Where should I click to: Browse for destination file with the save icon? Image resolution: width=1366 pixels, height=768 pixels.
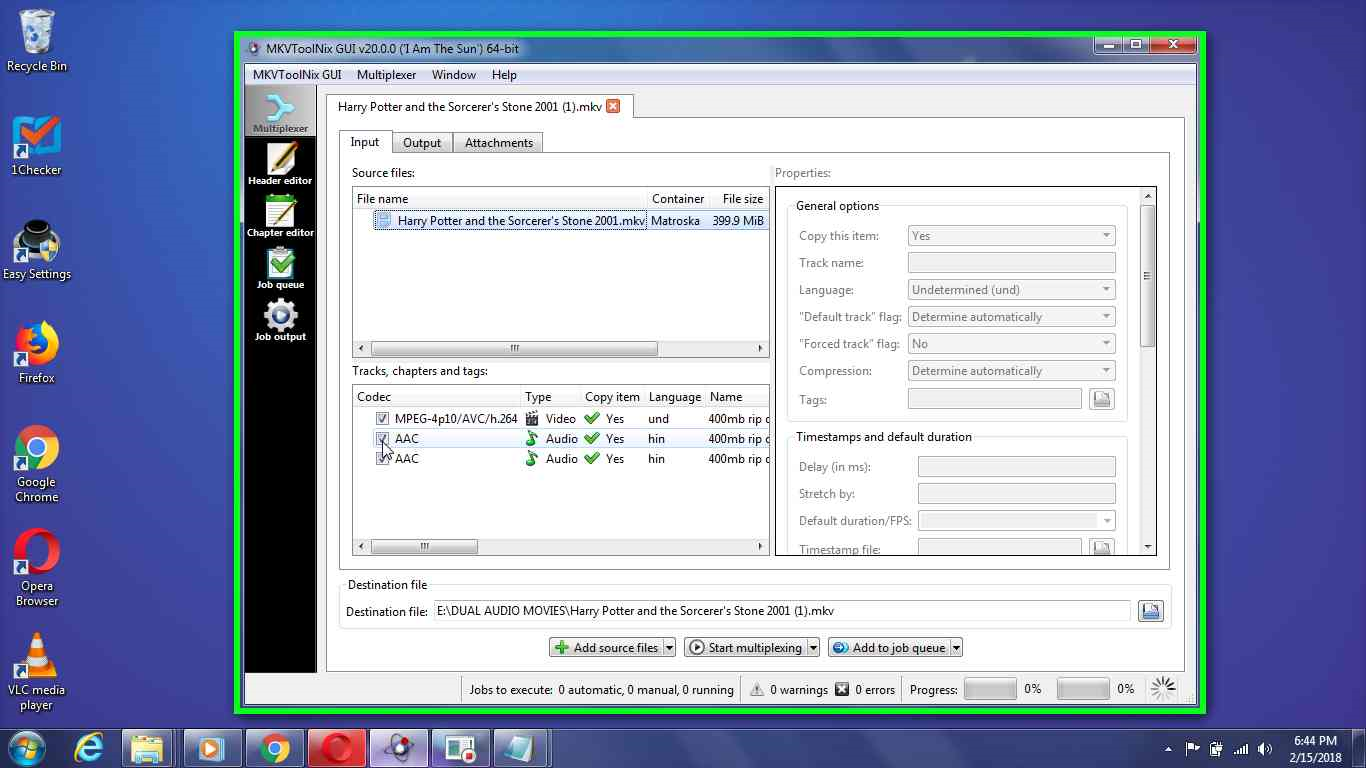1150,611
